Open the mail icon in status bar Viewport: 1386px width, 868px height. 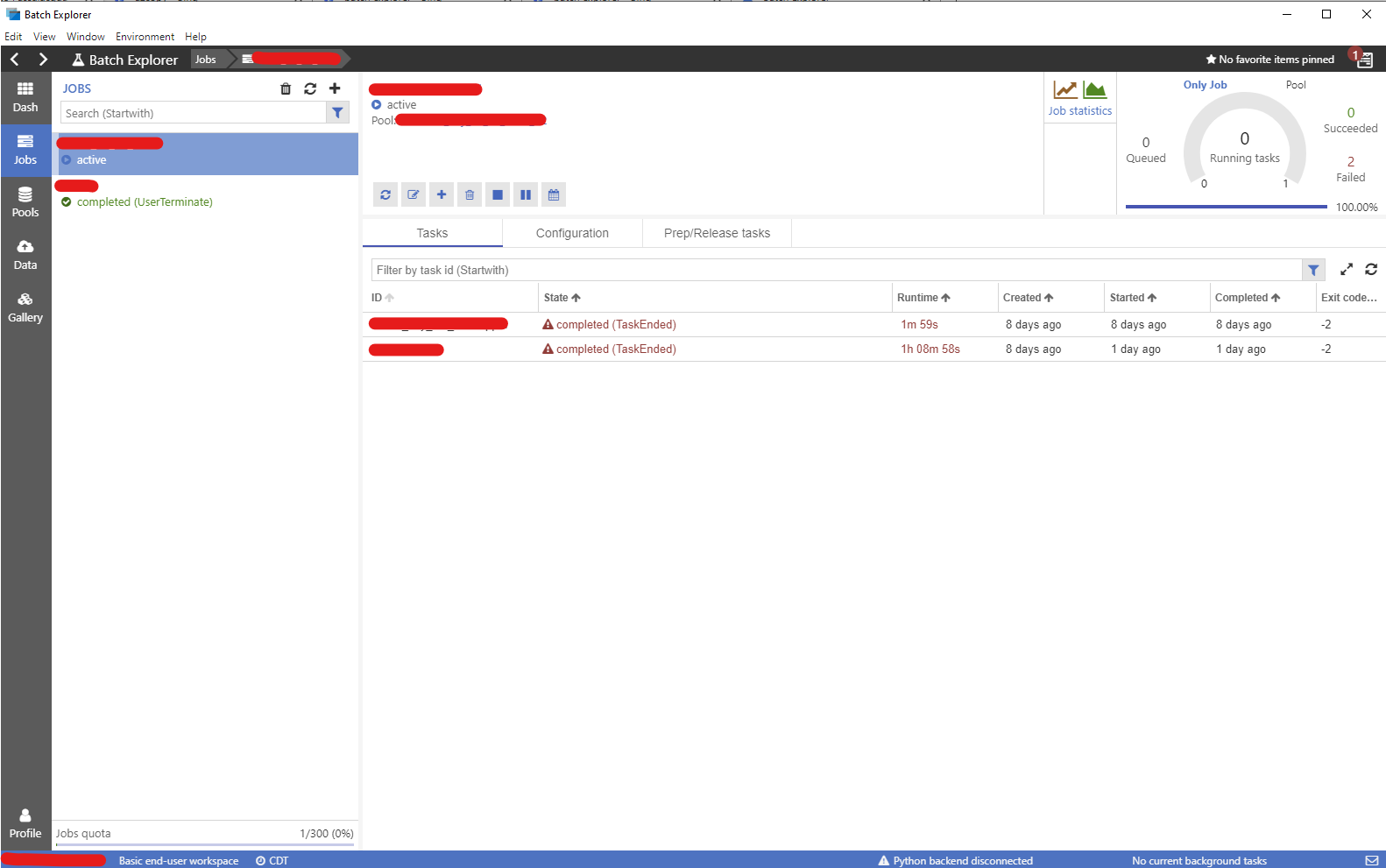point(1371,861)
